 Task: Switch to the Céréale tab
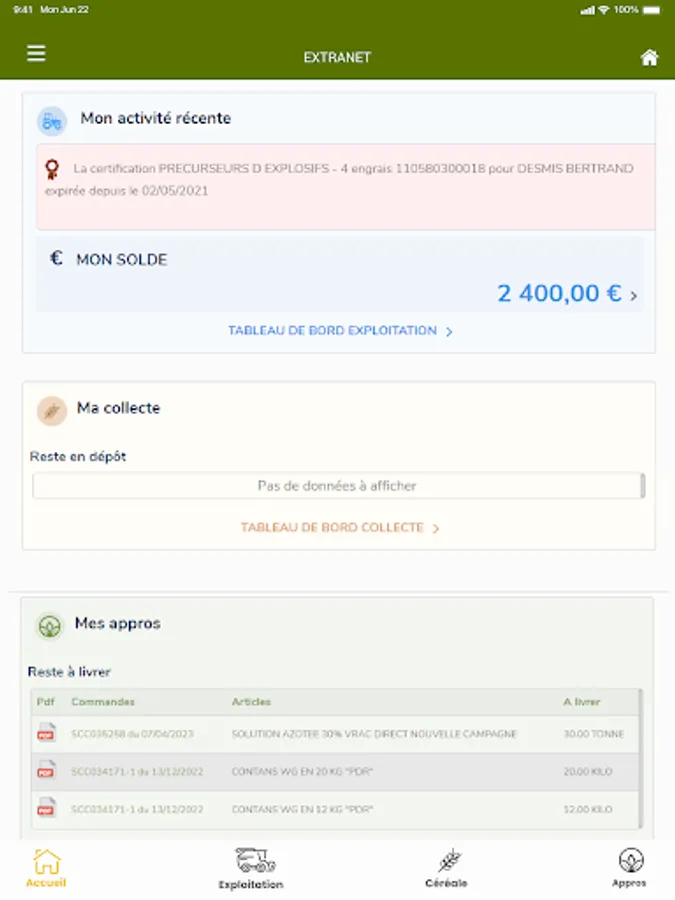(446, 868)
